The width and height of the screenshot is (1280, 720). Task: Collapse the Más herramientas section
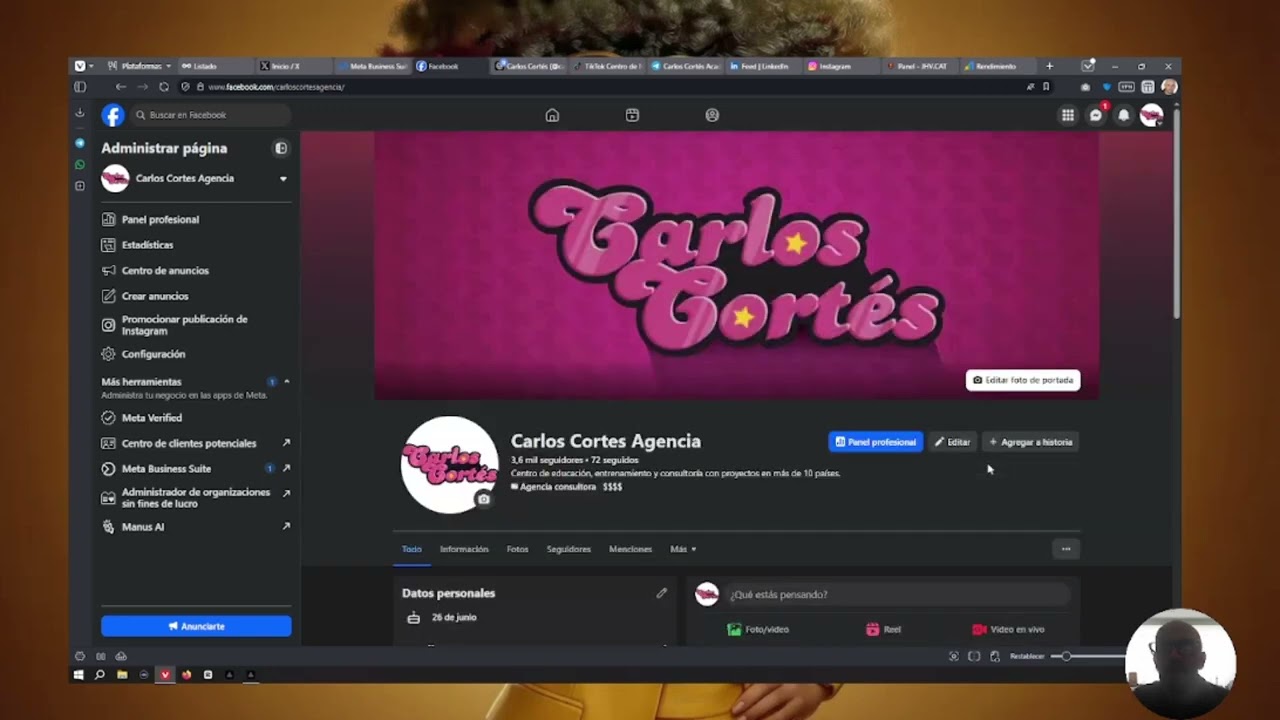tap(287, 382)
